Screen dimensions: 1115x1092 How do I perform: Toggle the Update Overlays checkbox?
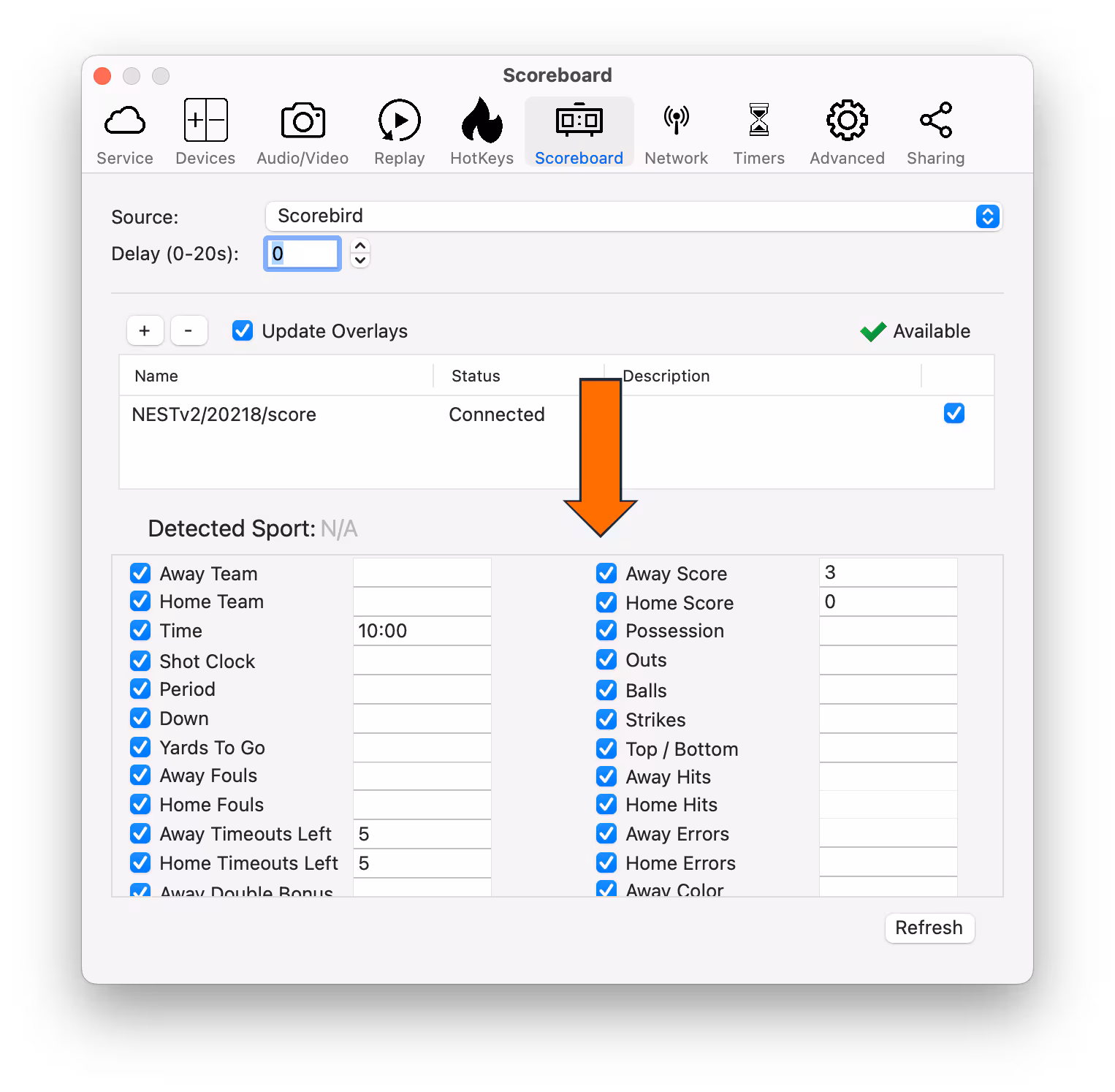pyautogui.click(x=243, y=330)
